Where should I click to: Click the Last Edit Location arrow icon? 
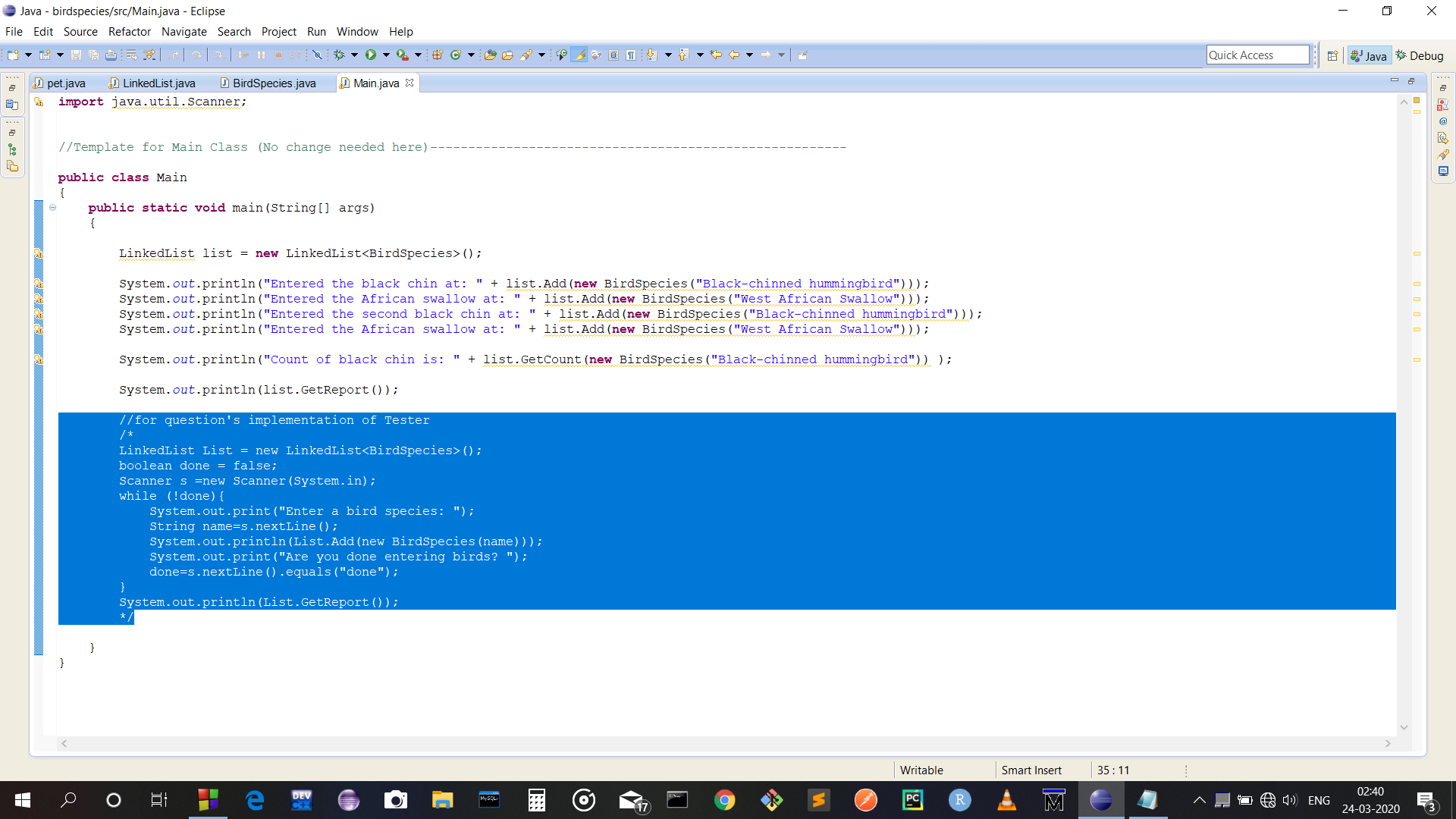(x=715, y=55)
